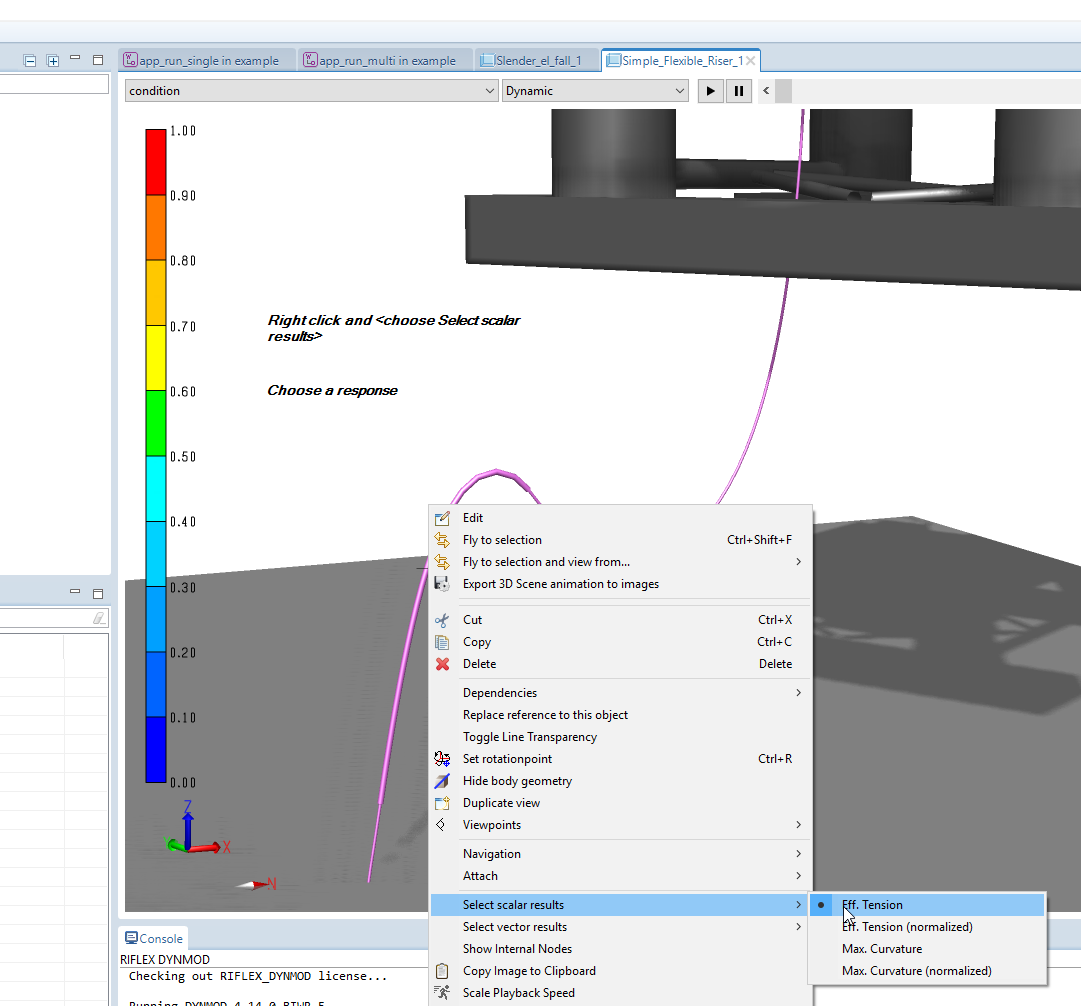
Task: Click the Edit icon in context menu
Action: (x=442, y=518)
